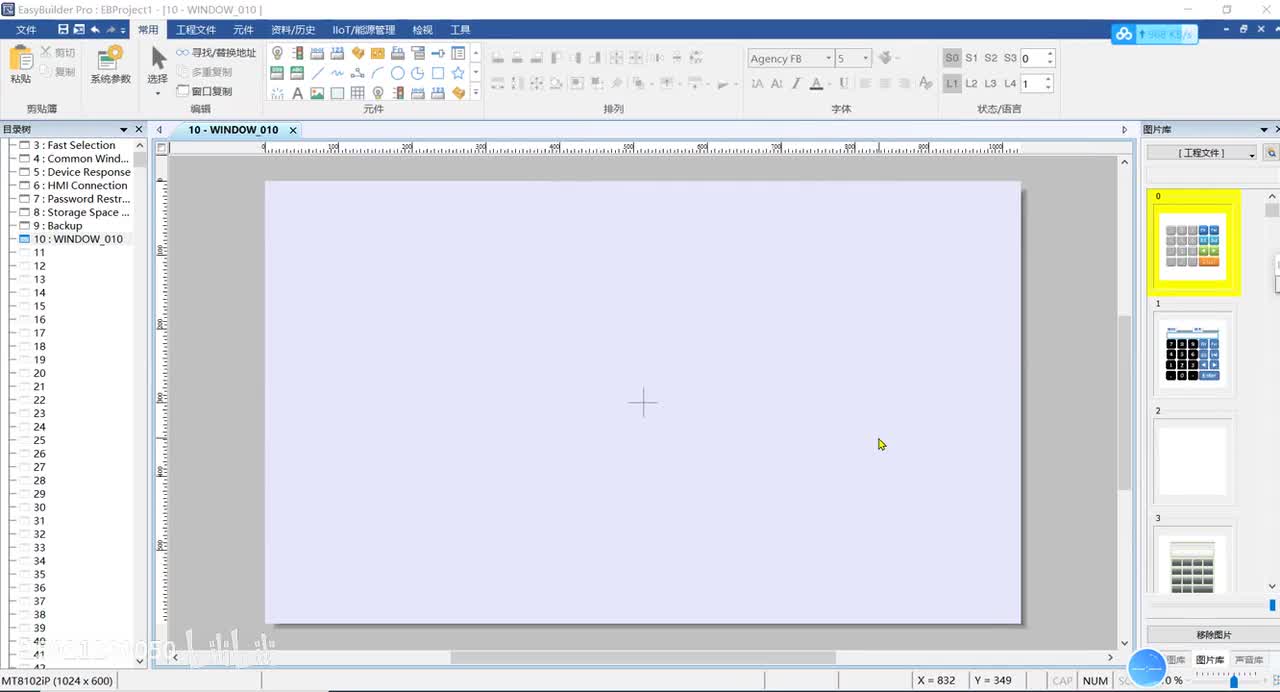Select the pie shape tool
The width and height of the screenshot is (1280, 692).
418,73
